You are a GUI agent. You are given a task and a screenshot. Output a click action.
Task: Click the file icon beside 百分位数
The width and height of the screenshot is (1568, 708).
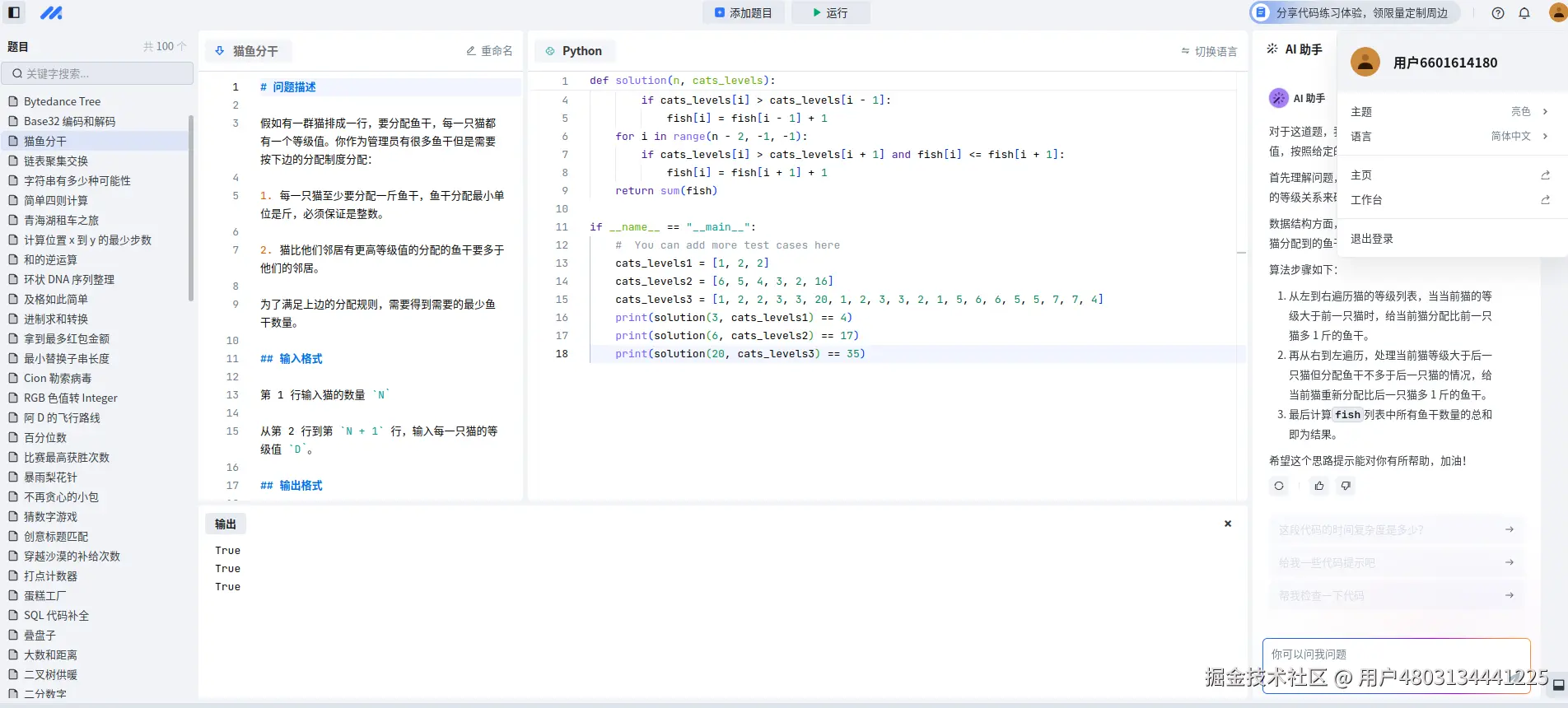[13, 437]
